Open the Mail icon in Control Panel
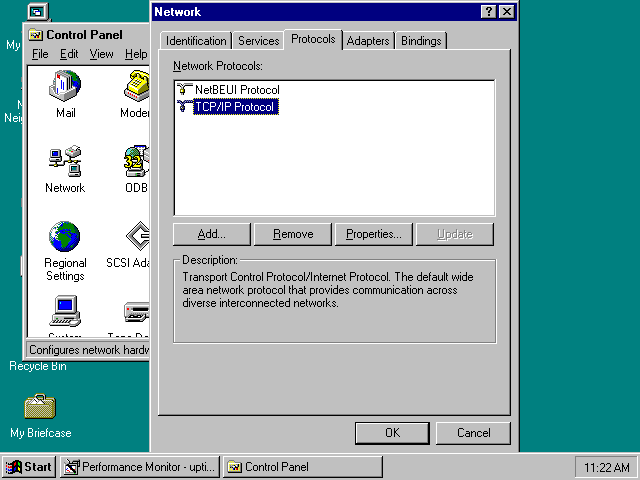640x480 pixels. (65, 86)
